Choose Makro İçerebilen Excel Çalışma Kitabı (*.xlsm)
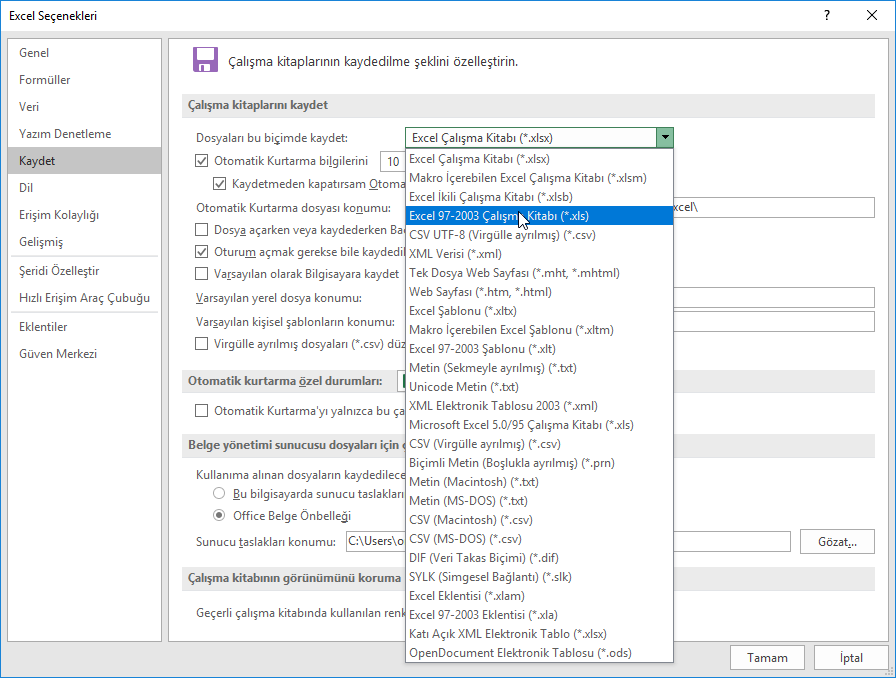The width and height of the screenshot is (896, 678). point(539,178)
